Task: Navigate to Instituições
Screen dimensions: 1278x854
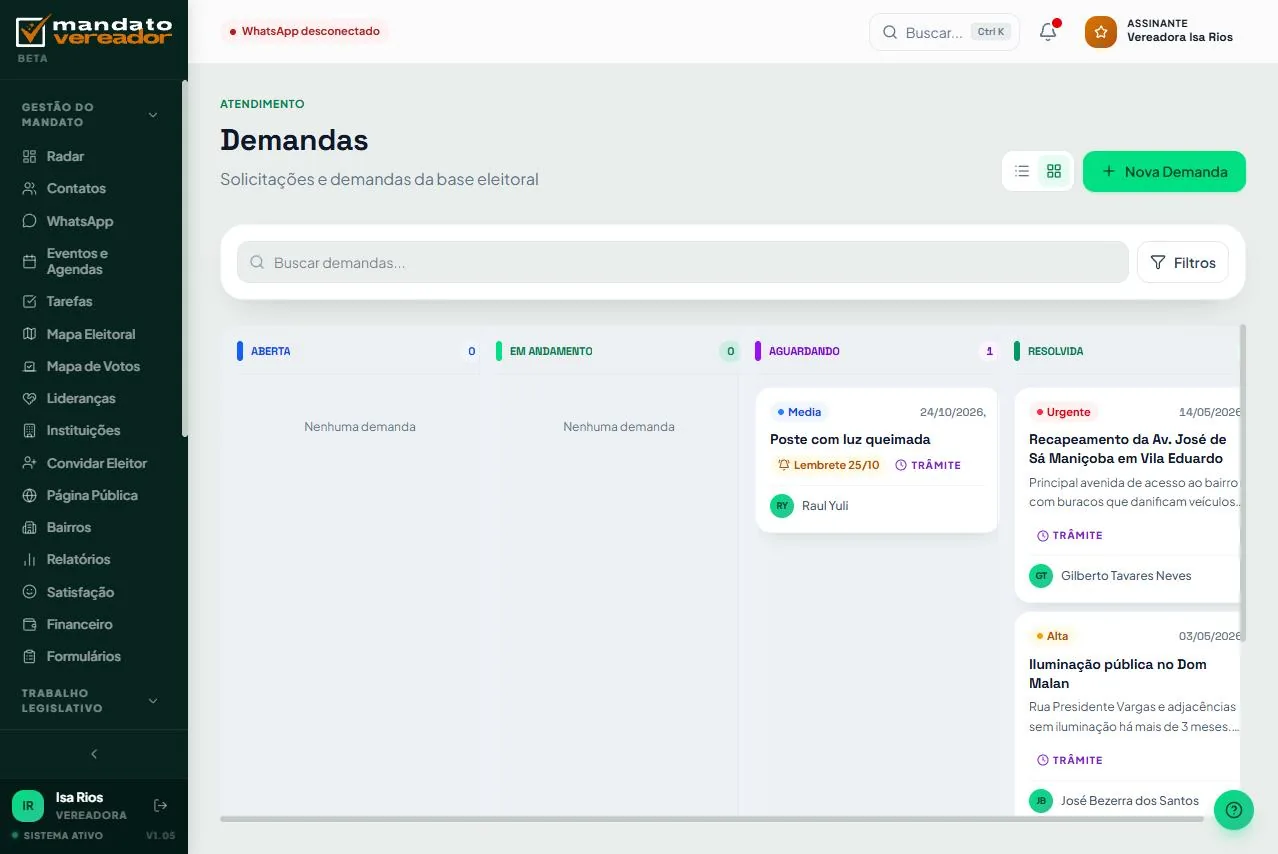Action: click(94, 430)
